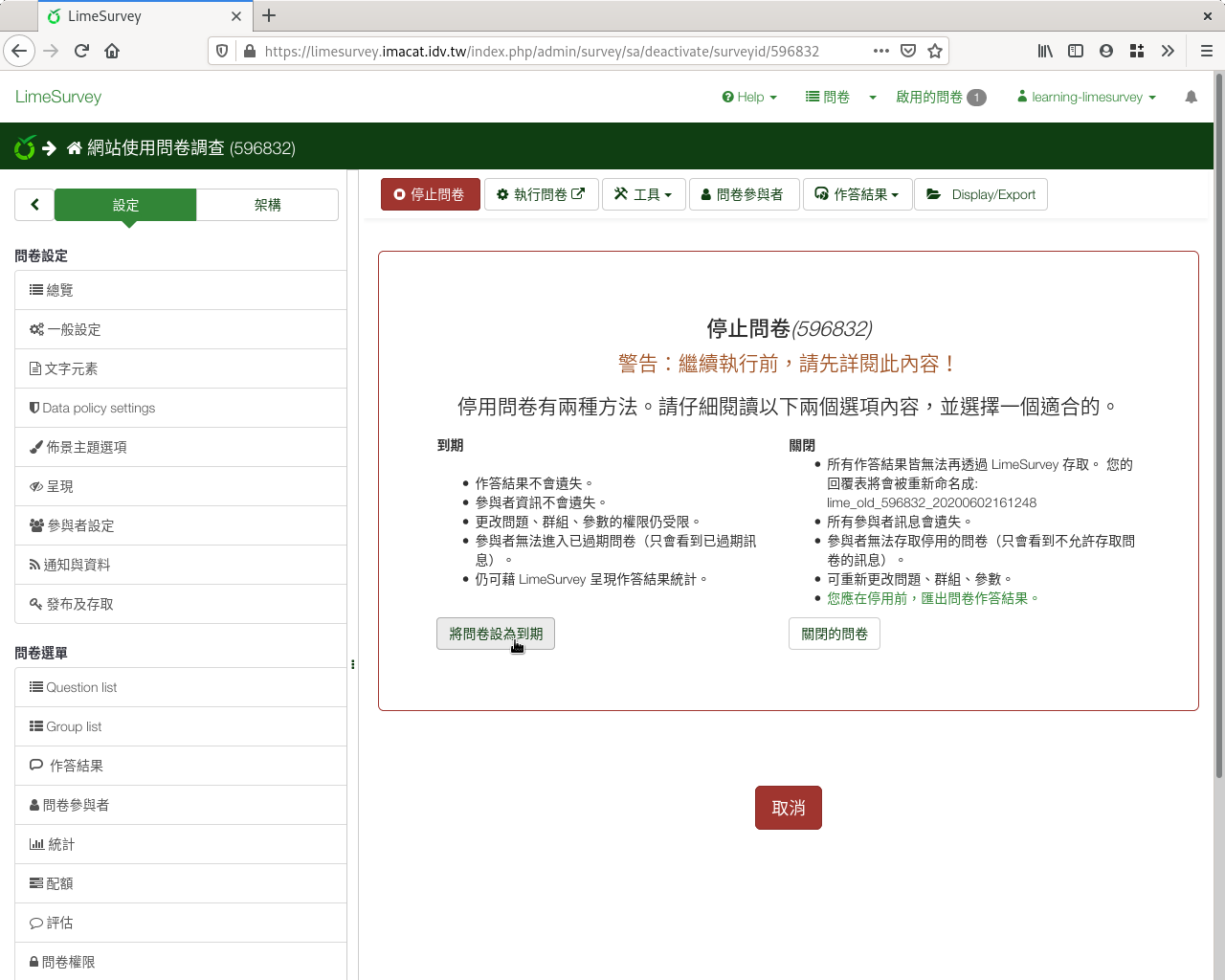Click the LimeSurvey lime logo icon
Image resolution: width=1225 pixels, height=980 pixels.
25,147
